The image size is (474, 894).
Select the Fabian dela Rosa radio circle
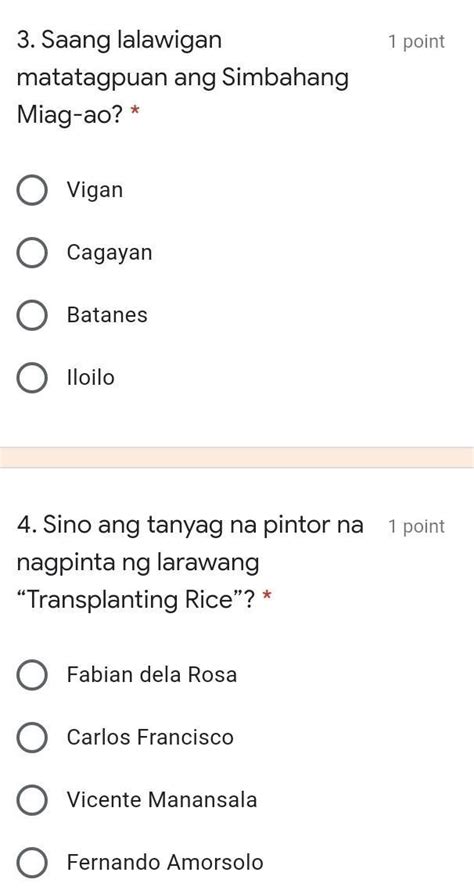tap(31, 675)
